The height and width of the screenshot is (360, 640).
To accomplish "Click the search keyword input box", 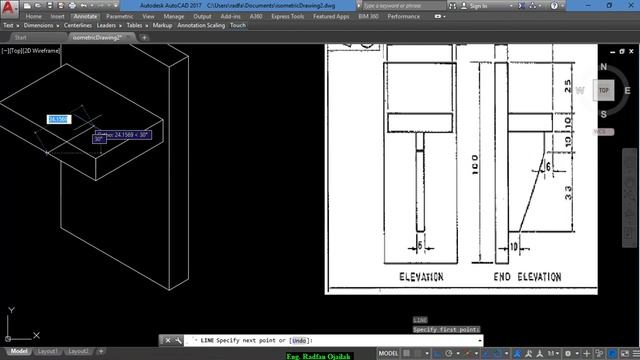I will pyautogui.click(x=403, y=6).
